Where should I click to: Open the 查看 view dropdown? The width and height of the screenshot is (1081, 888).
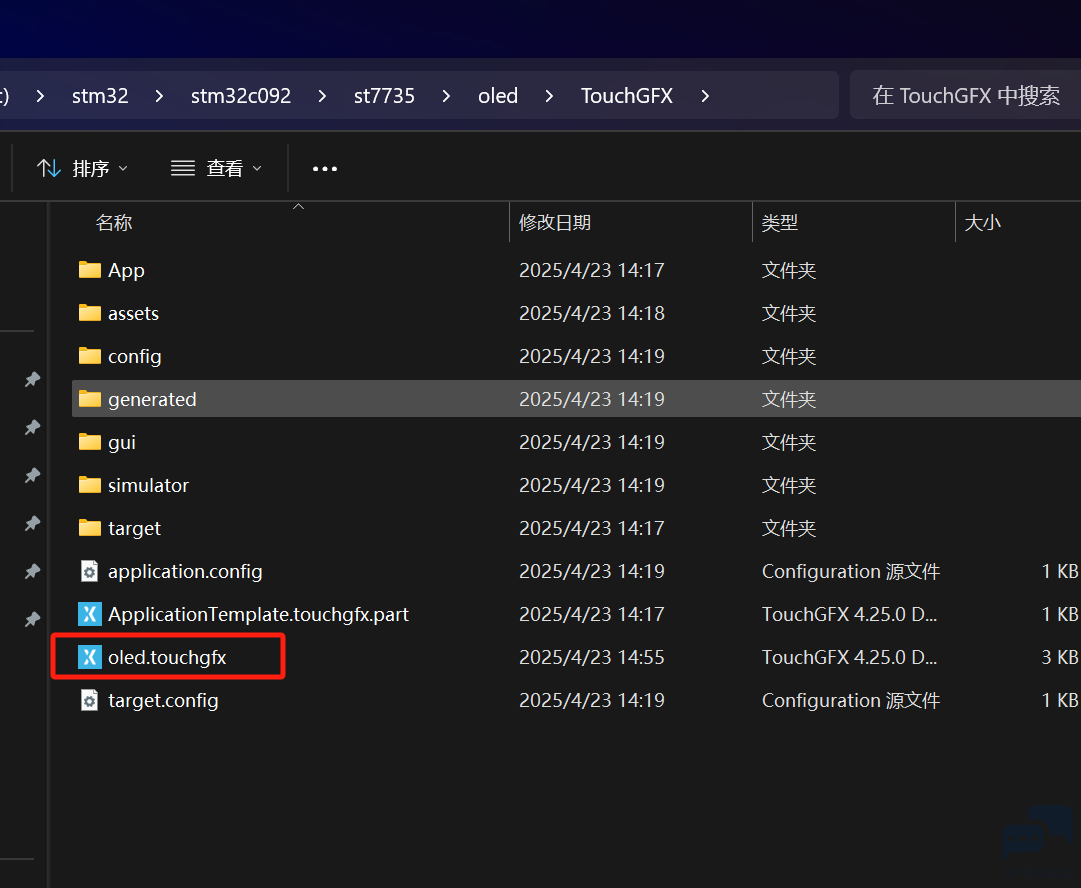pyautogui.click(x=216, y=168)
